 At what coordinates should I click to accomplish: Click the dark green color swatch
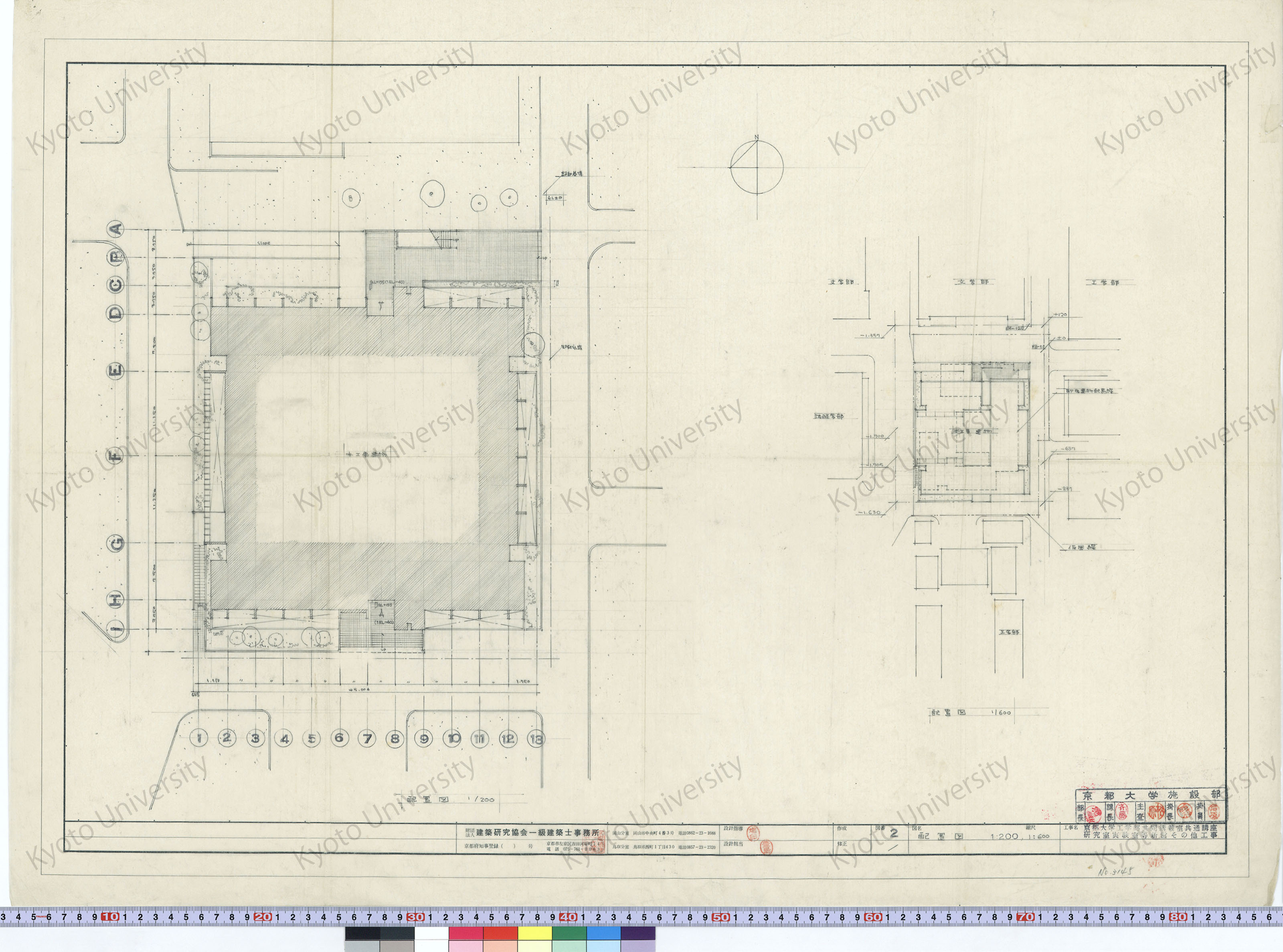pyautogui.click(x=569, y=933)
